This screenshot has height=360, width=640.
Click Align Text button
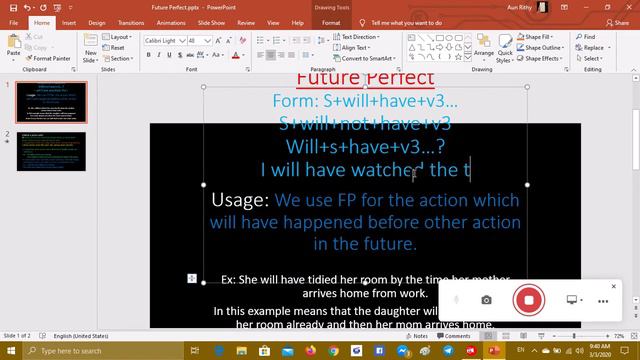point(352,47)
